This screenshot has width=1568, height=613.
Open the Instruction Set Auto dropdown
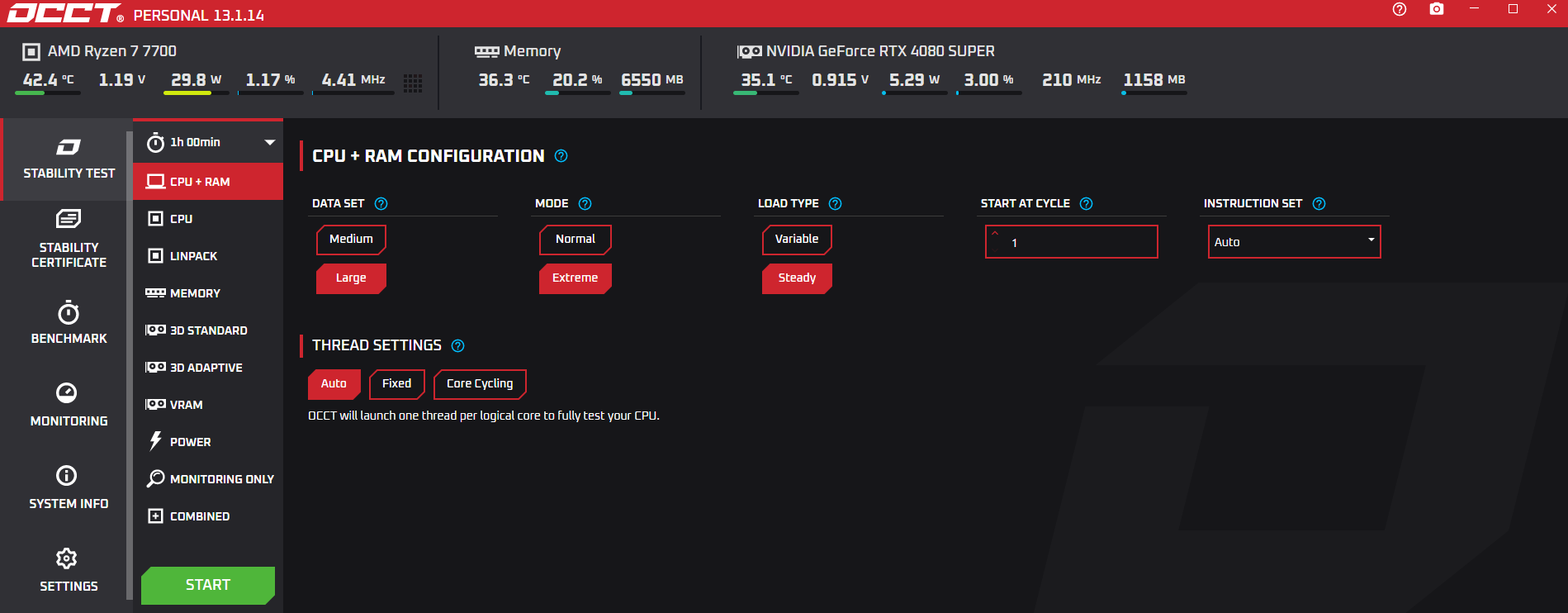[1294, 242]
